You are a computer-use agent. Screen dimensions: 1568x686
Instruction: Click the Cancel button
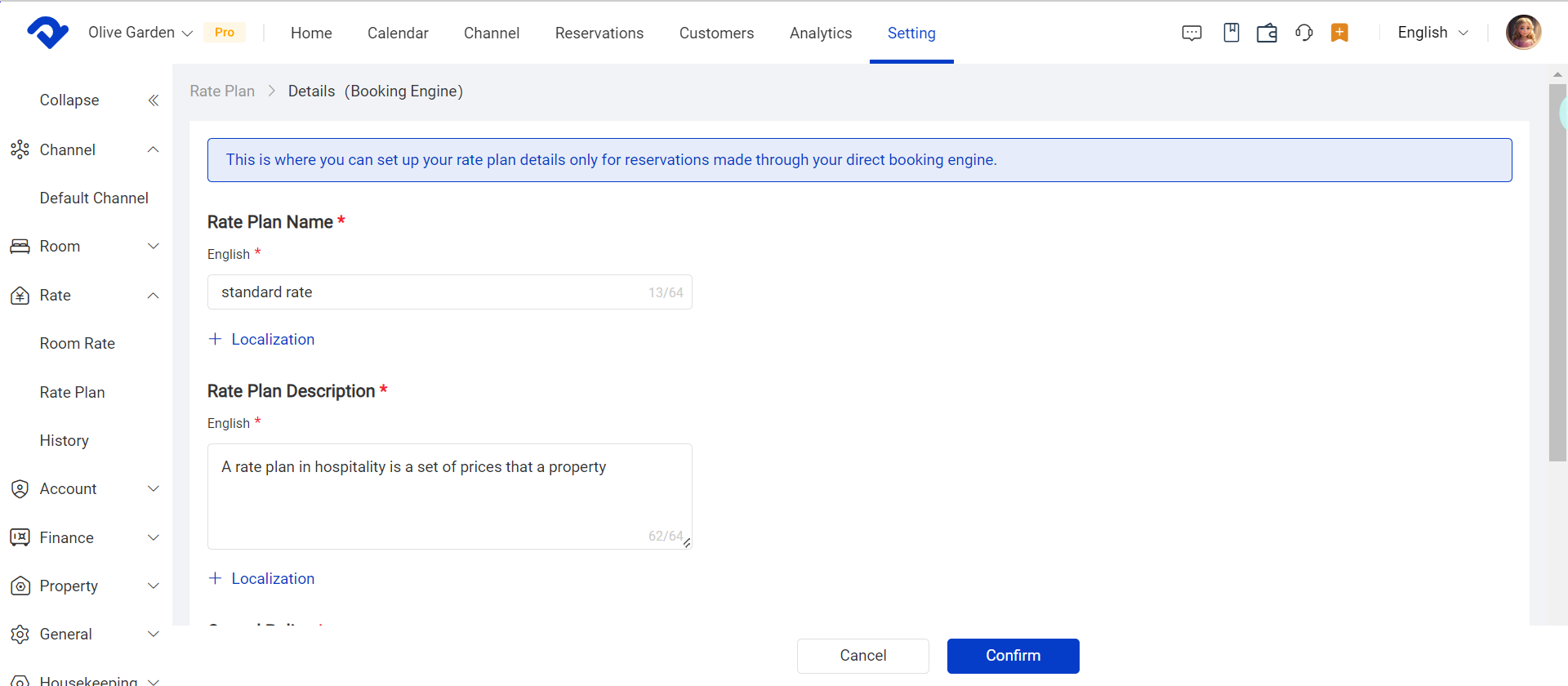(862, 656)
